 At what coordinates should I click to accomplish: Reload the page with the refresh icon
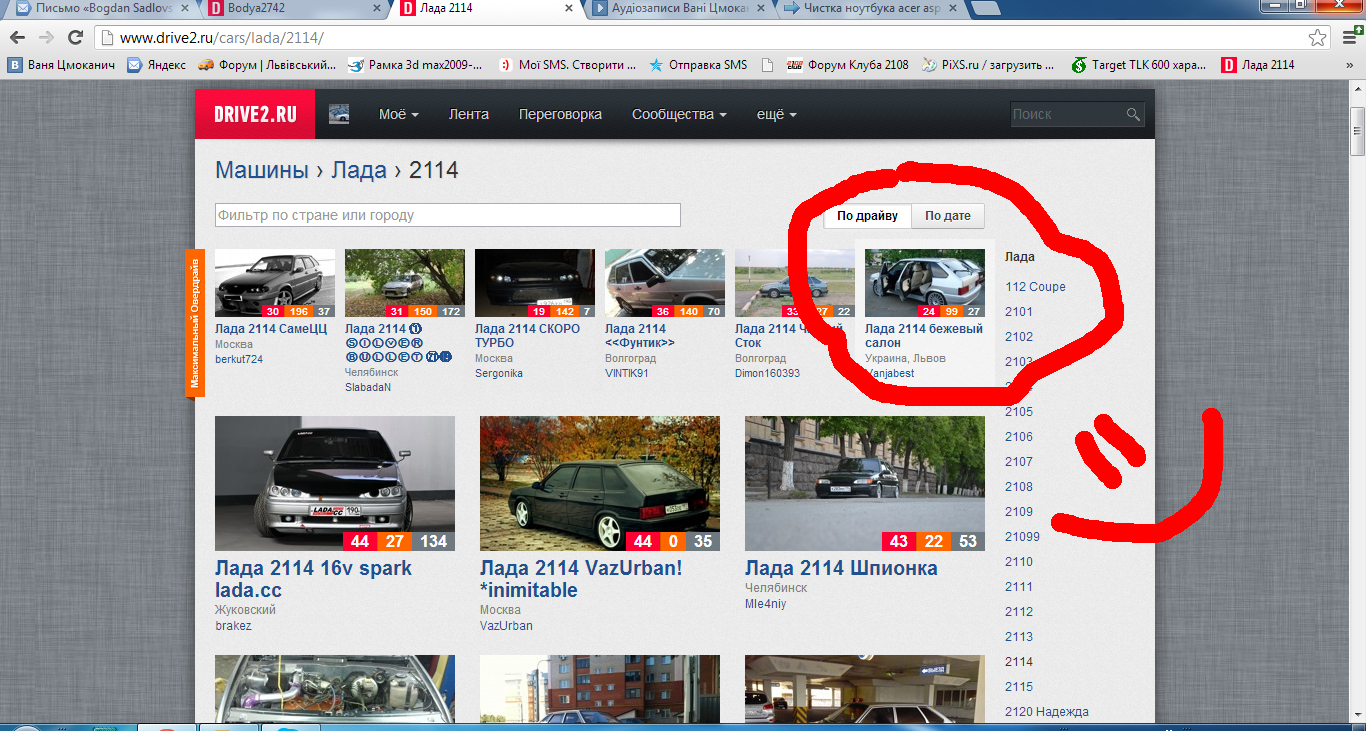(75, 38)
